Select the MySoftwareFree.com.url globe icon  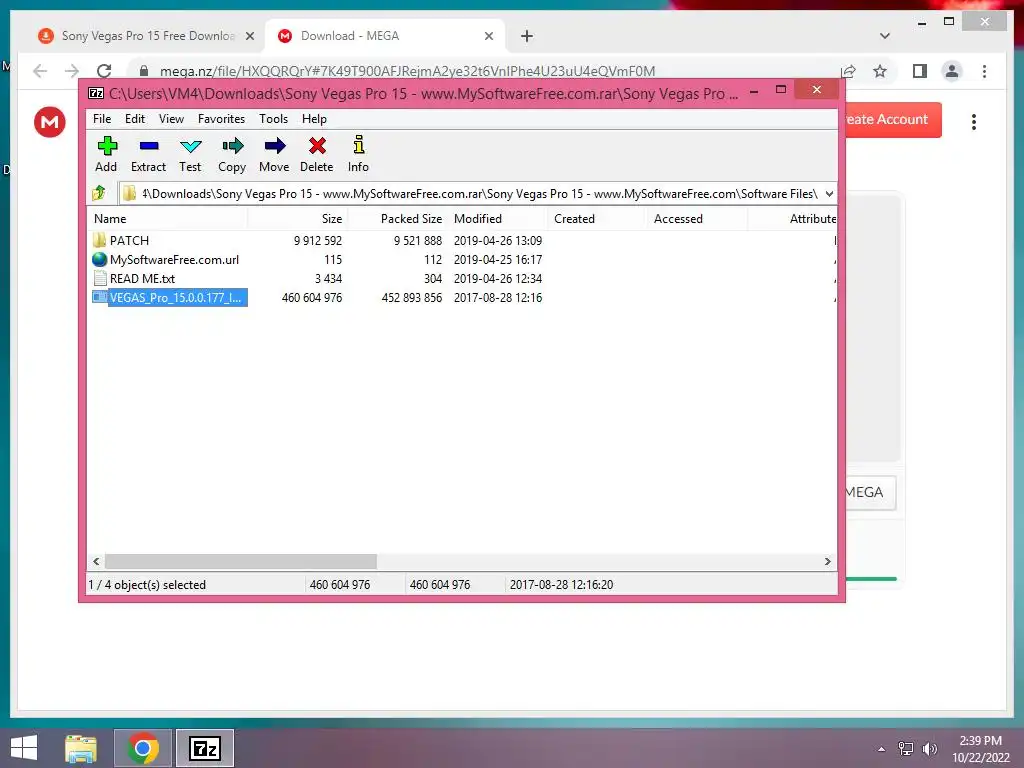coord(99,259)
